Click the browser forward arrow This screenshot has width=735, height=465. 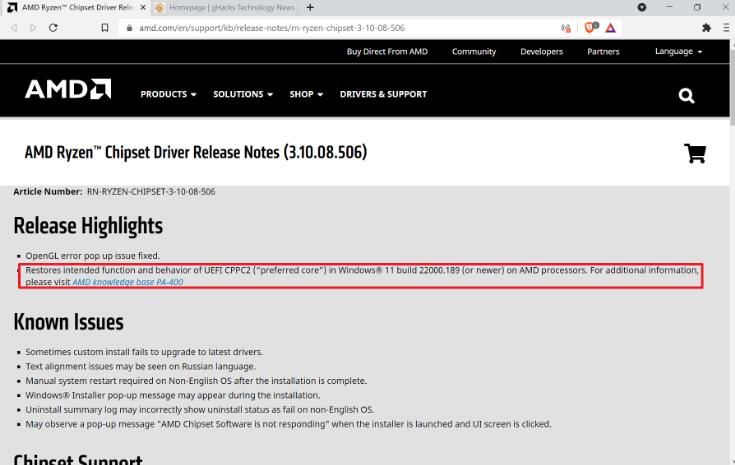[33, 28]
